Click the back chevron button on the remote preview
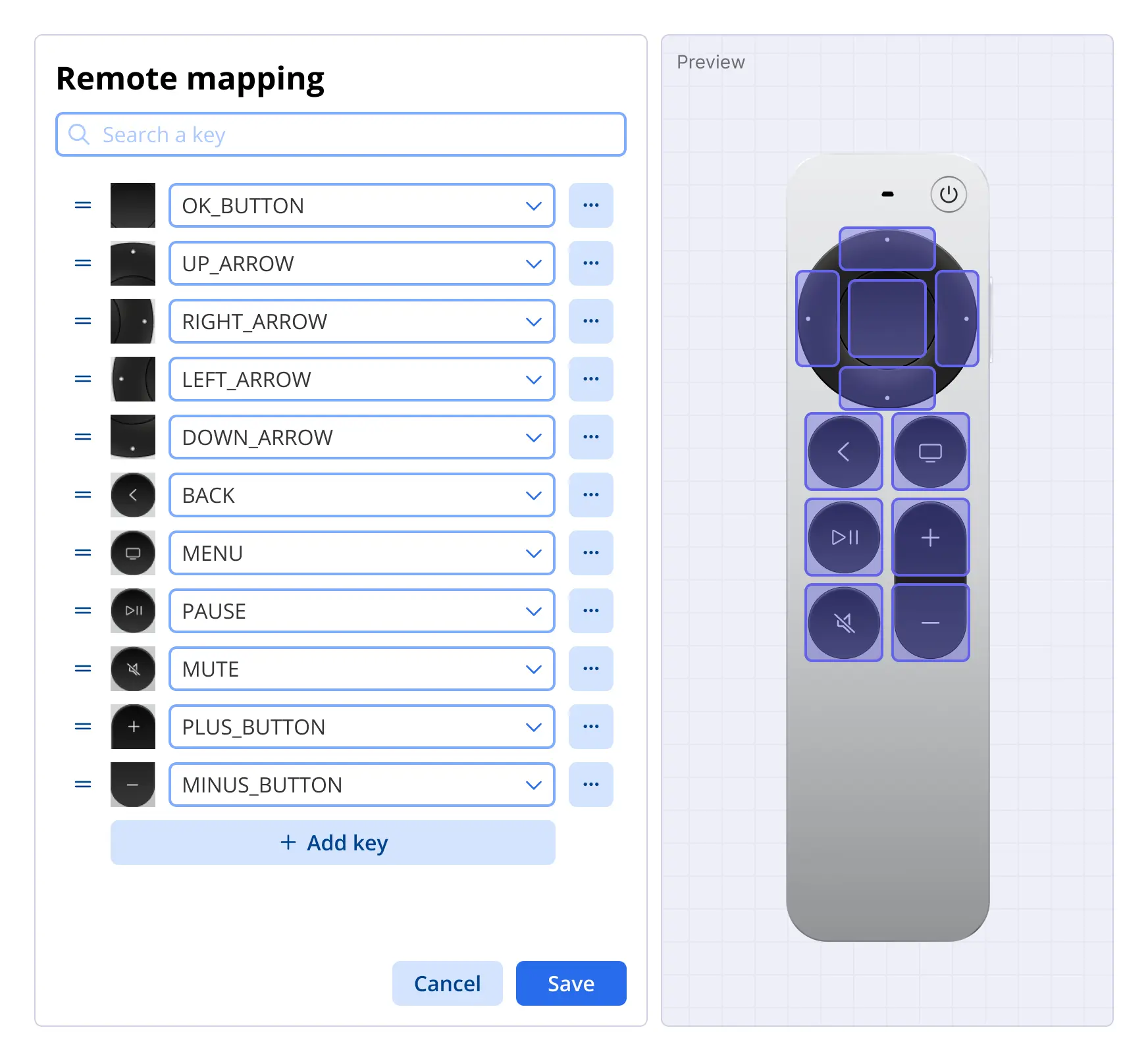This screenshot has width=1148, height=1061. tap(844, 452)
